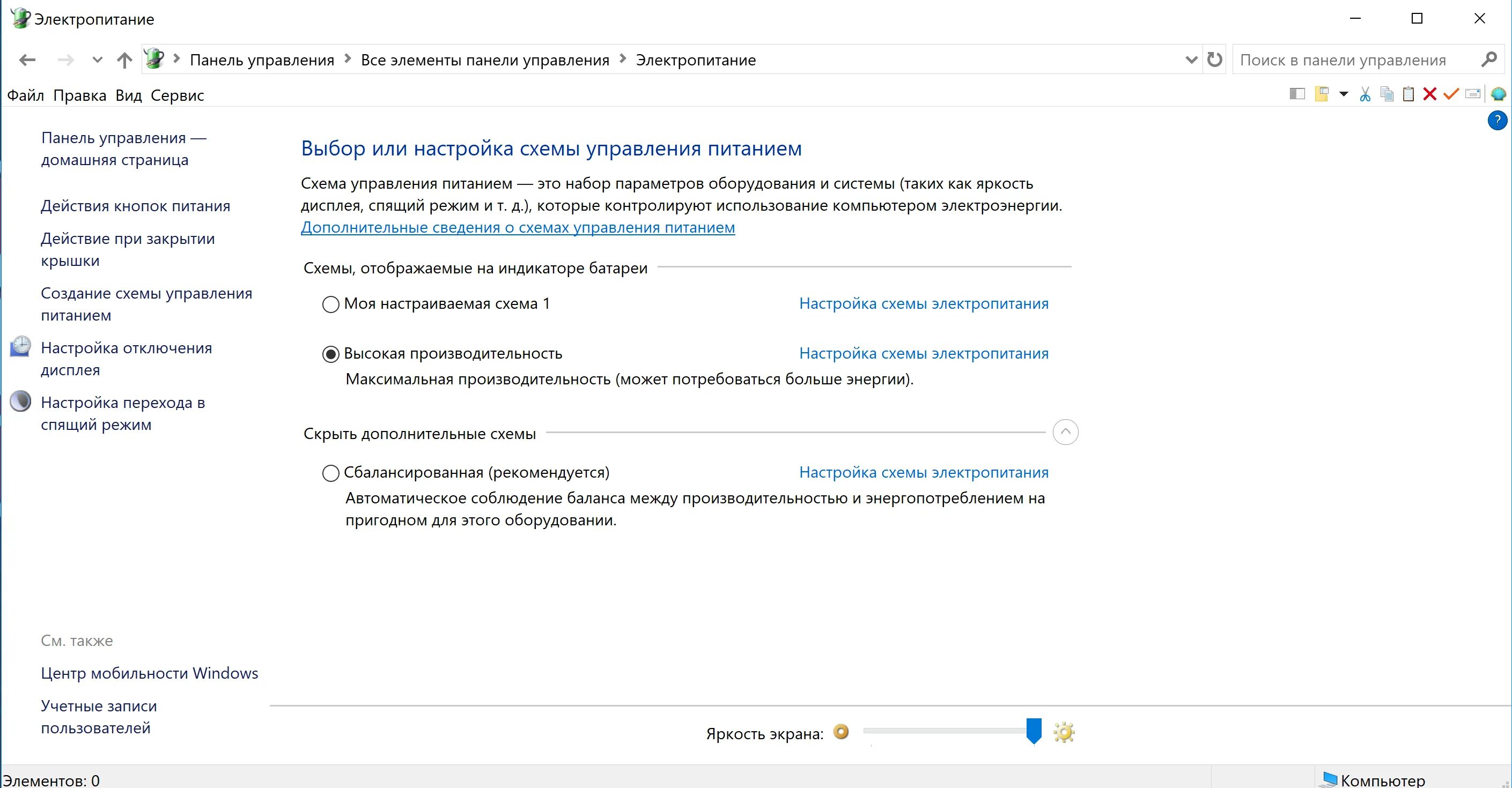The image size is (1512, 788).
Task: Open help with the blue question mark
Action: (1497, 121)
